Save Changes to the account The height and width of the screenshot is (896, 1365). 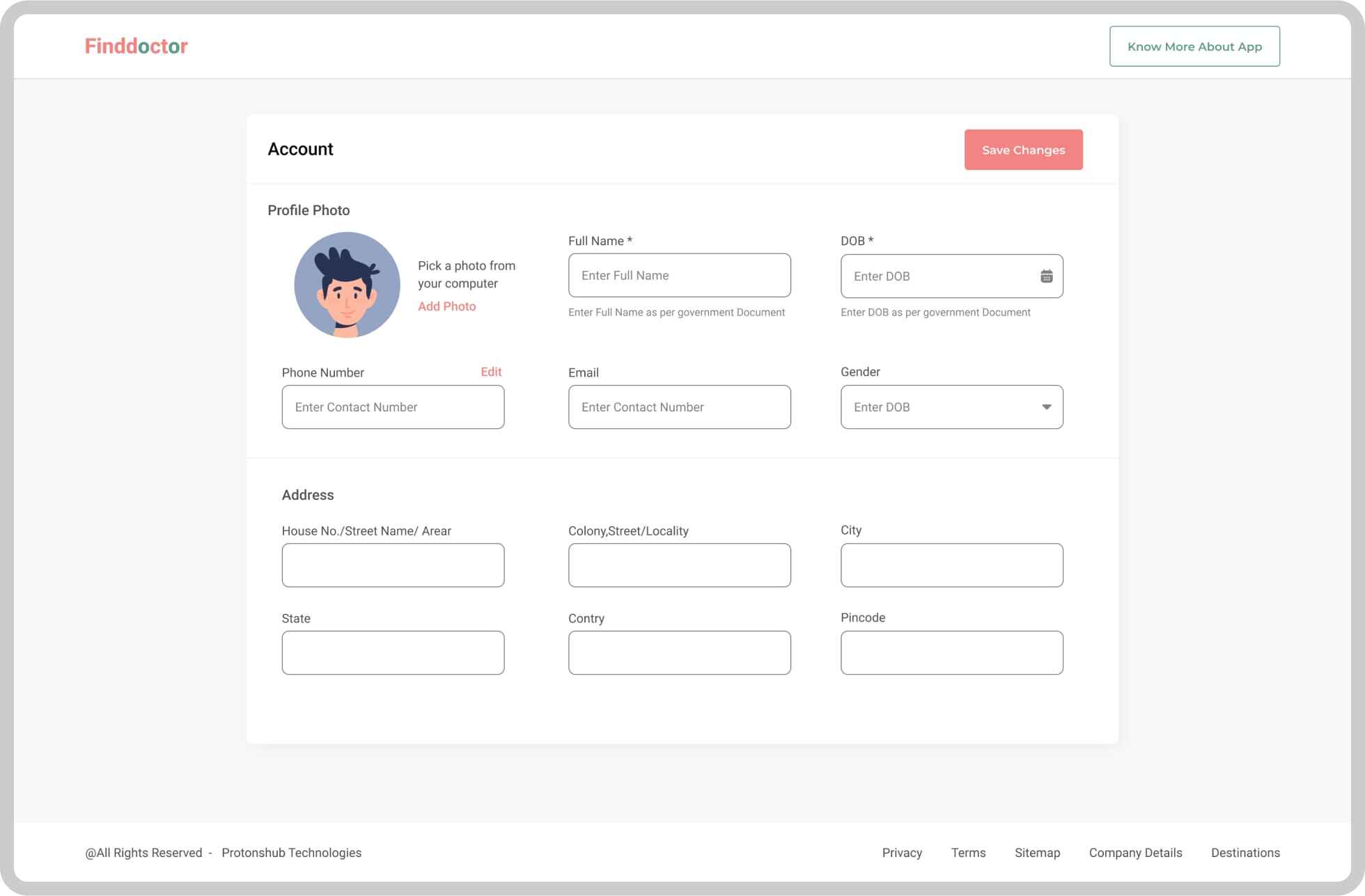[1023, 150]
